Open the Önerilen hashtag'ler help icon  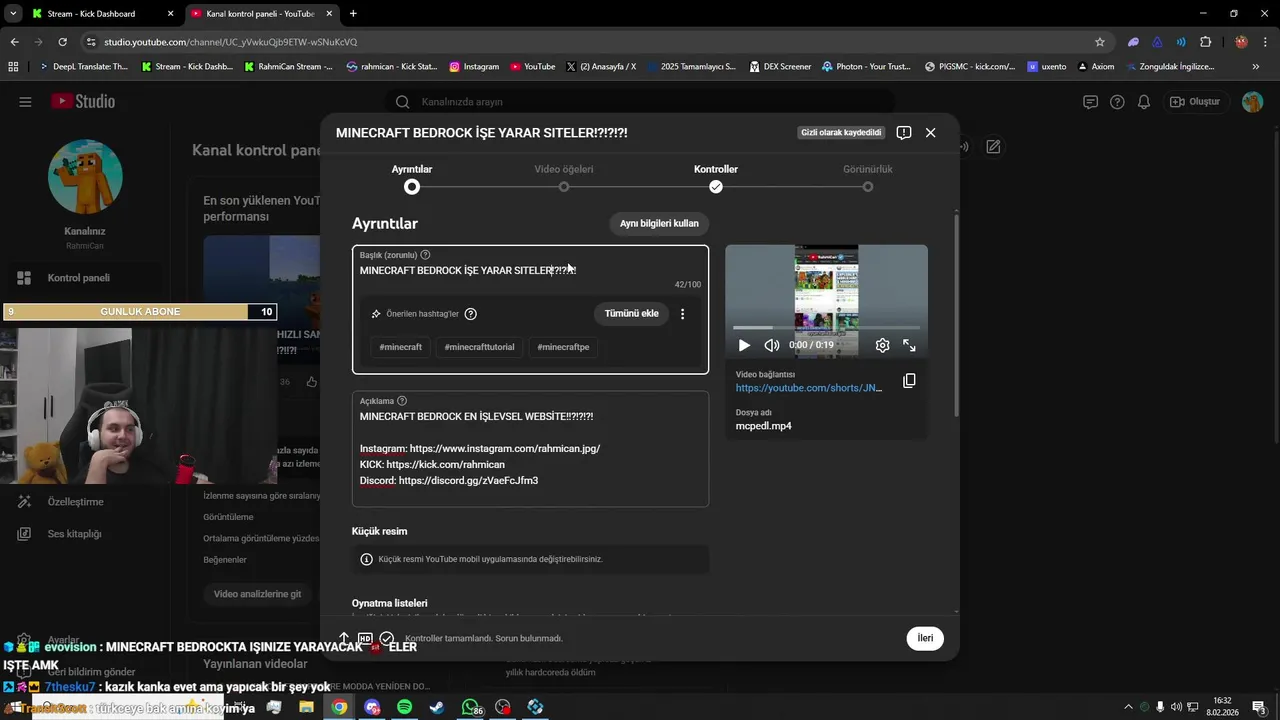point(471,314)
